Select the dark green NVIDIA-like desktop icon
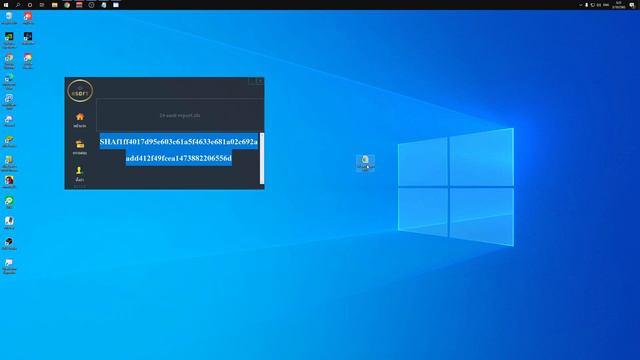 pyautogui.click(x=9, y=40)
